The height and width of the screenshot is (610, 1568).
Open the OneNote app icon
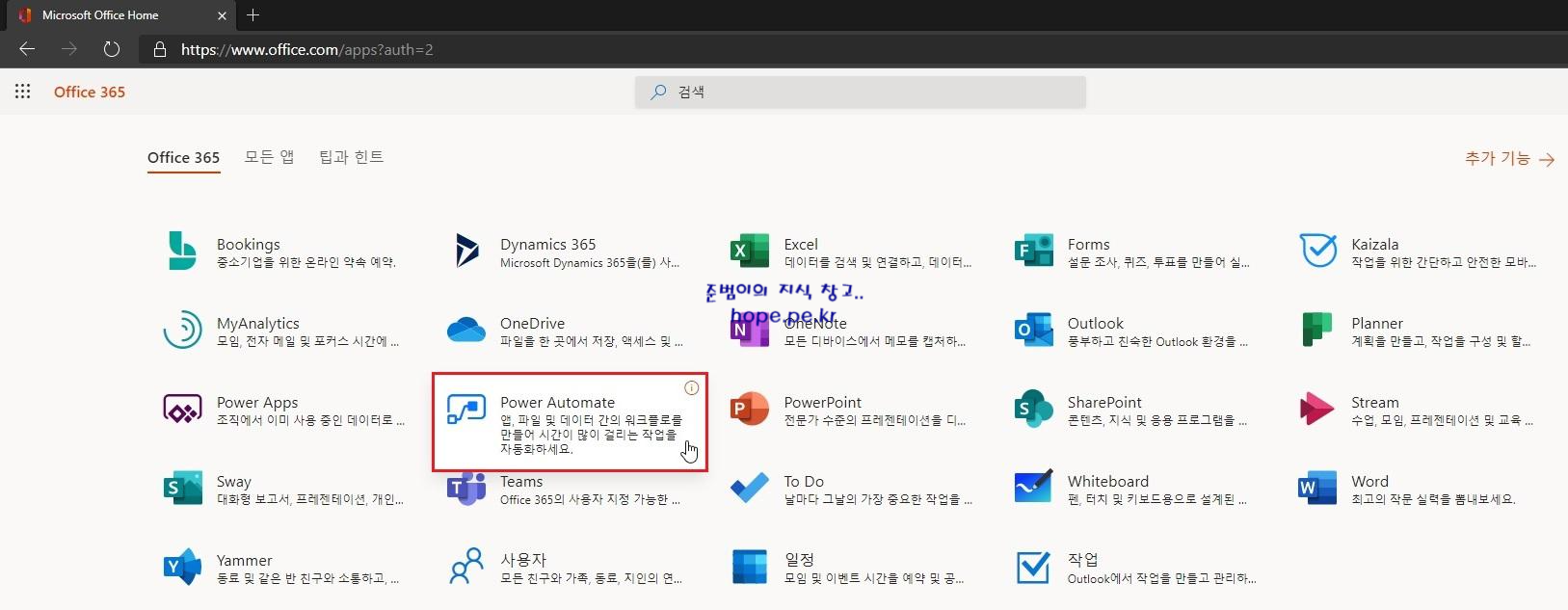pos(750,331)
